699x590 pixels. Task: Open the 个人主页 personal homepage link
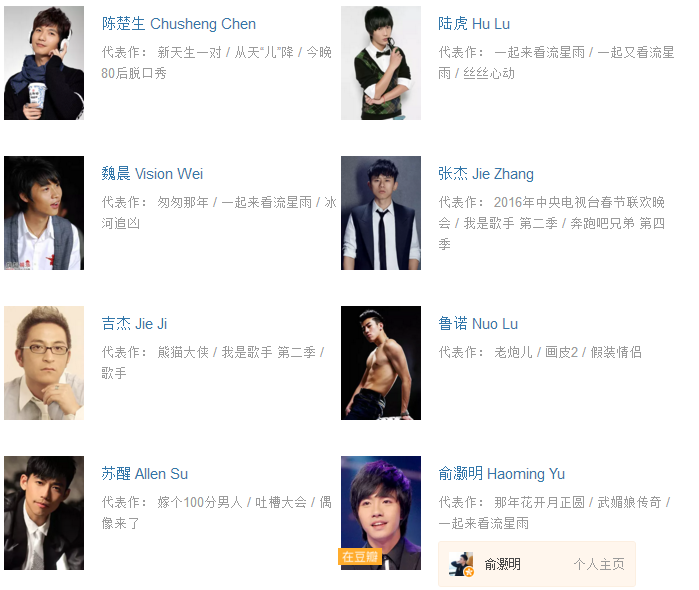pos(599,564)
